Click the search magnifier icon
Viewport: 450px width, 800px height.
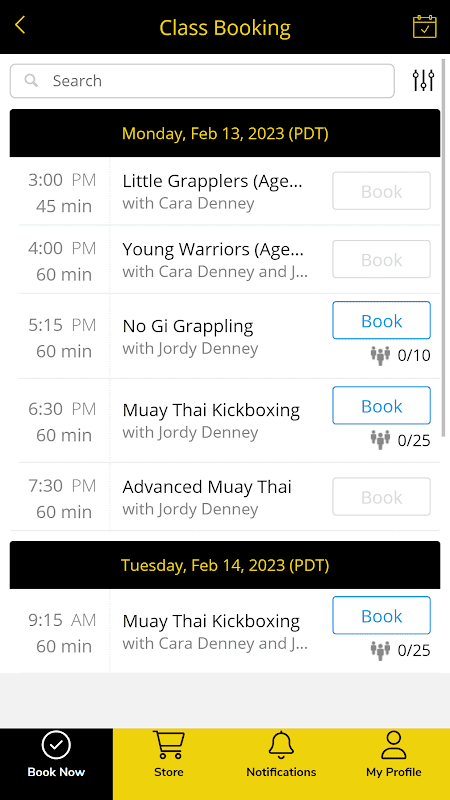coord(32,81)
